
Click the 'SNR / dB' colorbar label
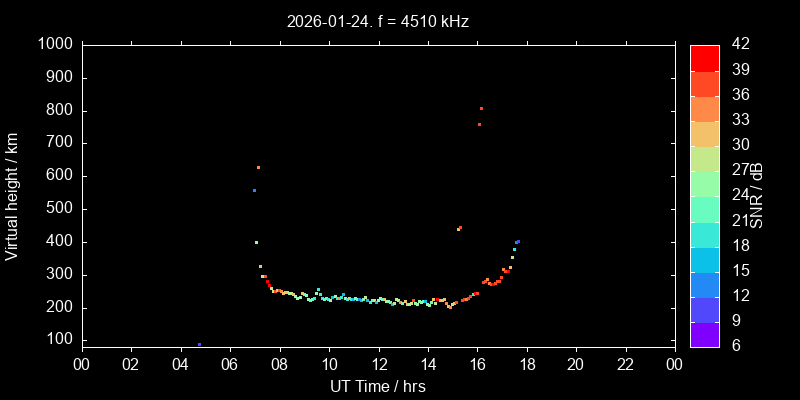[x=757, y=195]
